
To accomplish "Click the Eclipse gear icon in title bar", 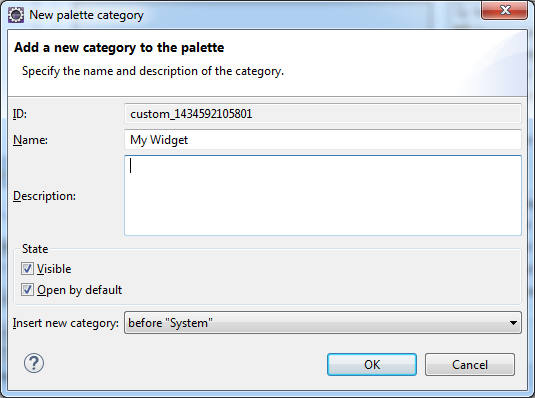I will tap(16, 15).
